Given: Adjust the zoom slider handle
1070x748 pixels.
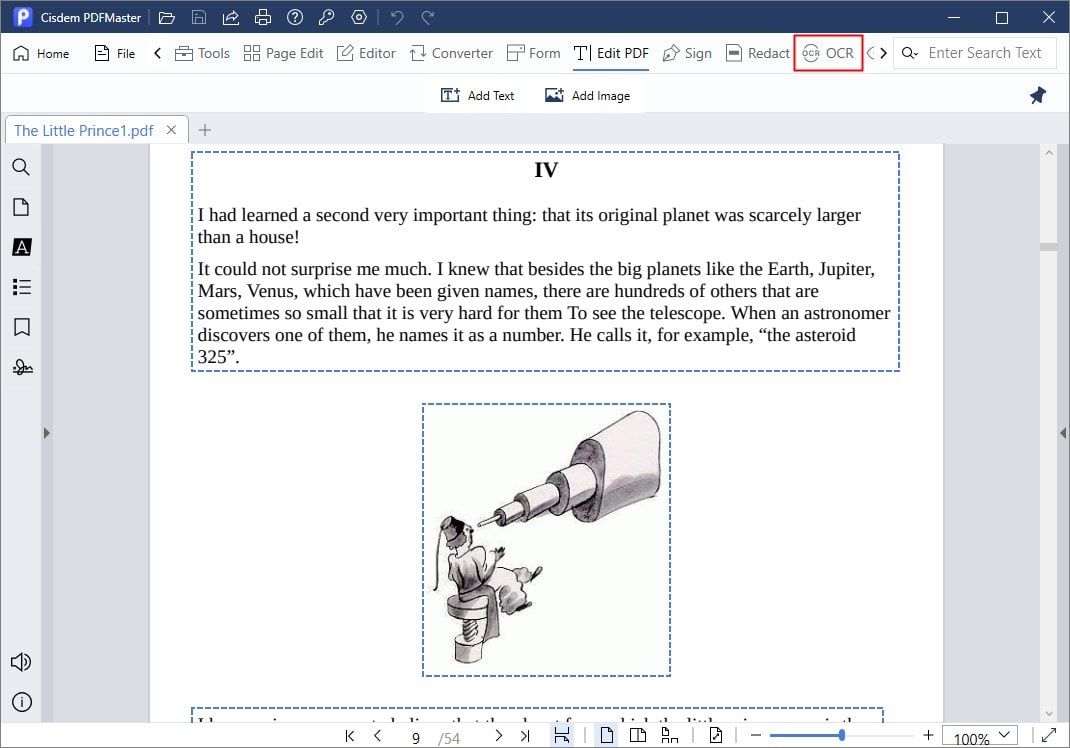Looking at the screenshot, I should click(841, 736).
